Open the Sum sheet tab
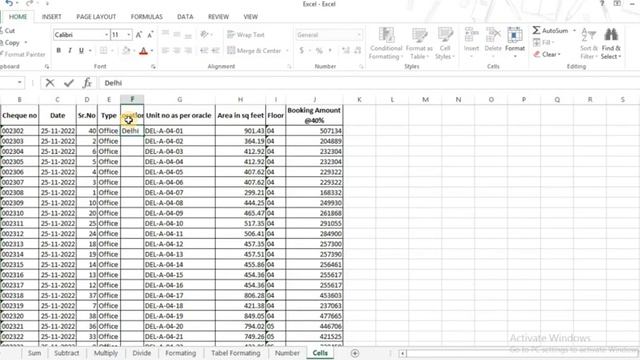This screenshot has width=640, height=360. (x=34, y=353)
